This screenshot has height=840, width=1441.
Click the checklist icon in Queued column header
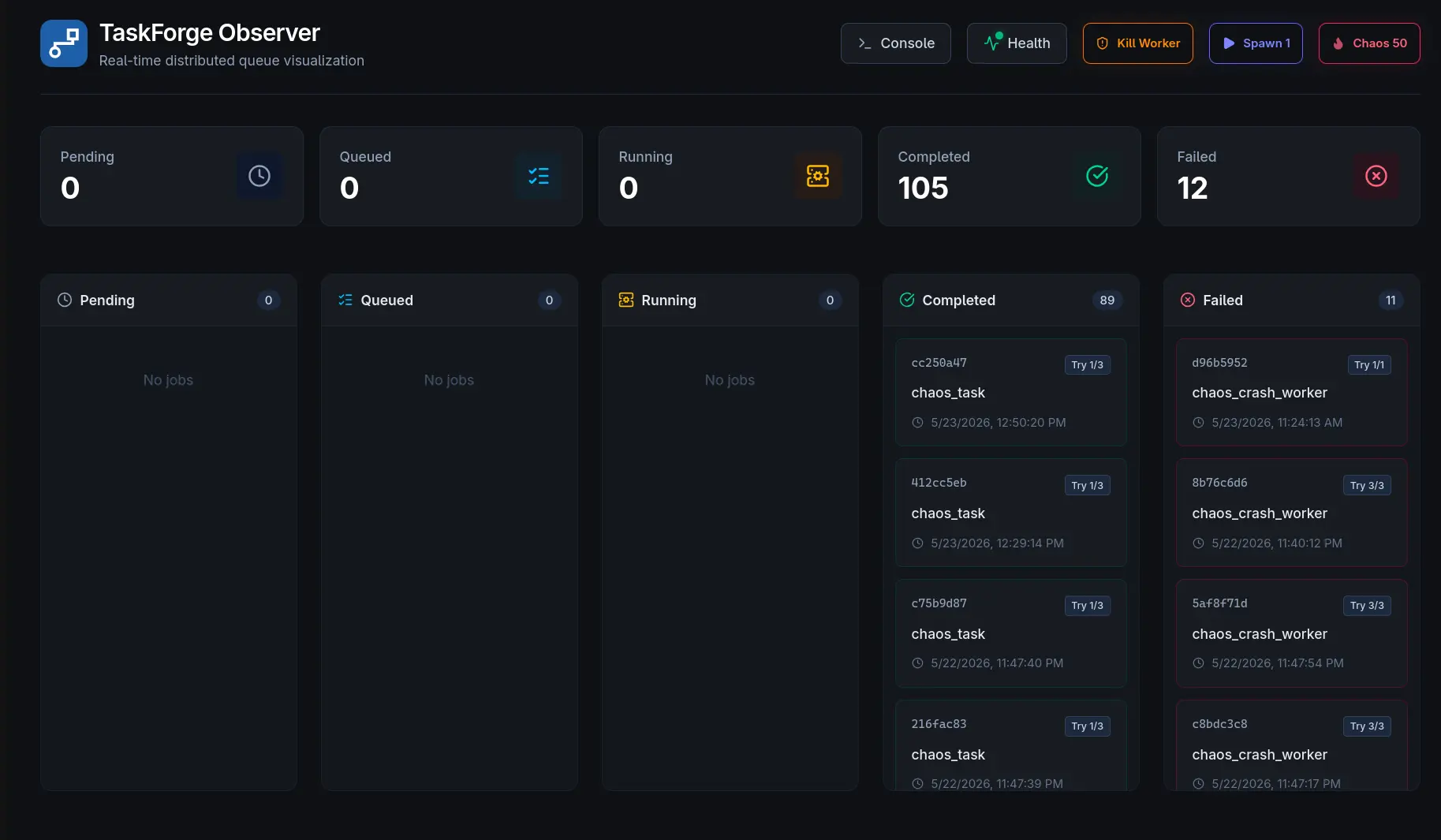345,300
